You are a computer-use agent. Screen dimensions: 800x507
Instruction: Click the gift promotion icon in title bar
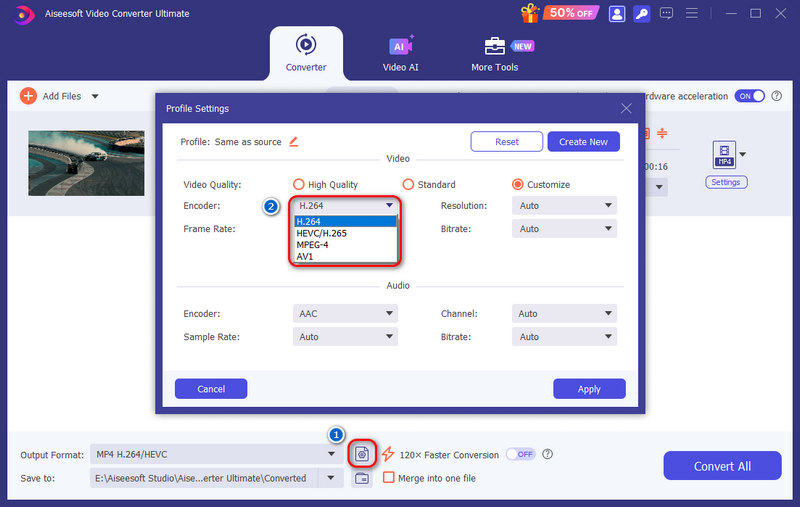pos(530,14)
